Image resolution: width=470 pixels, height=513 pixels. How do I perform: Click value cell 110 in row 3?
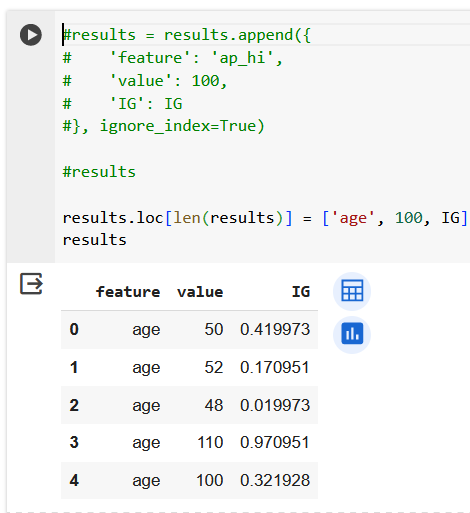tap(210, 442)
